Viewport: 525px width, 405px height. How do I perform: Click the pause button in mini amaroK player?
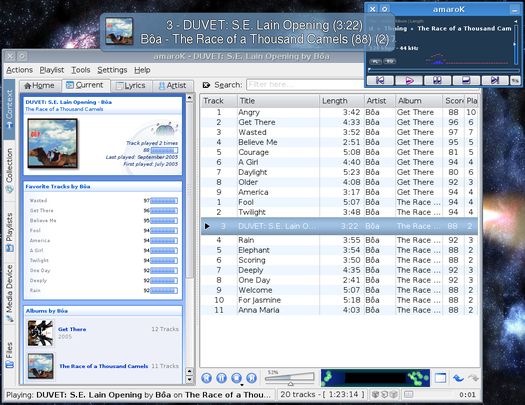437,80
